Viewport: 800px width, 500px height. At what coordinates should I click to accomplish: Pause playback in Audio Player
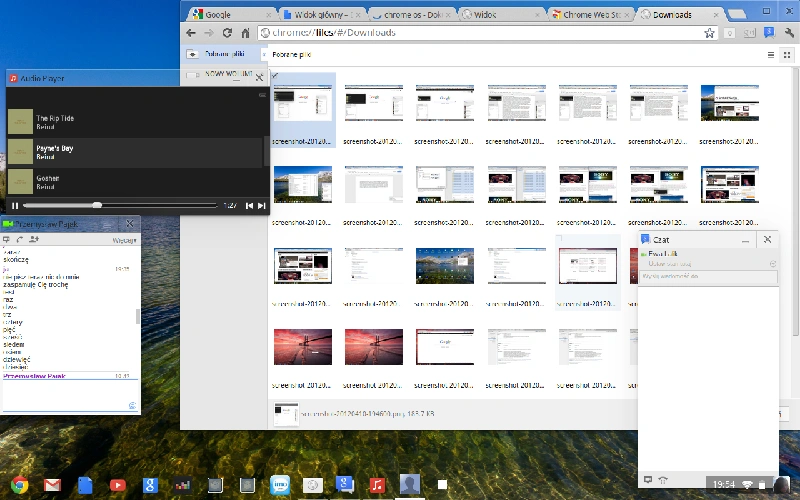tap(15, 206)
